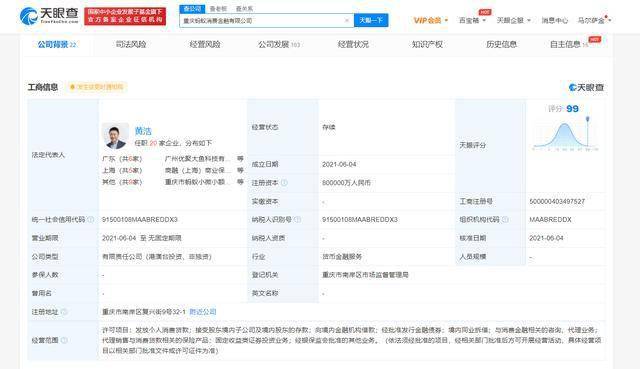Click the score distribution curve chart
This screenshot has height=369, width=640.
tap(565, 133)
